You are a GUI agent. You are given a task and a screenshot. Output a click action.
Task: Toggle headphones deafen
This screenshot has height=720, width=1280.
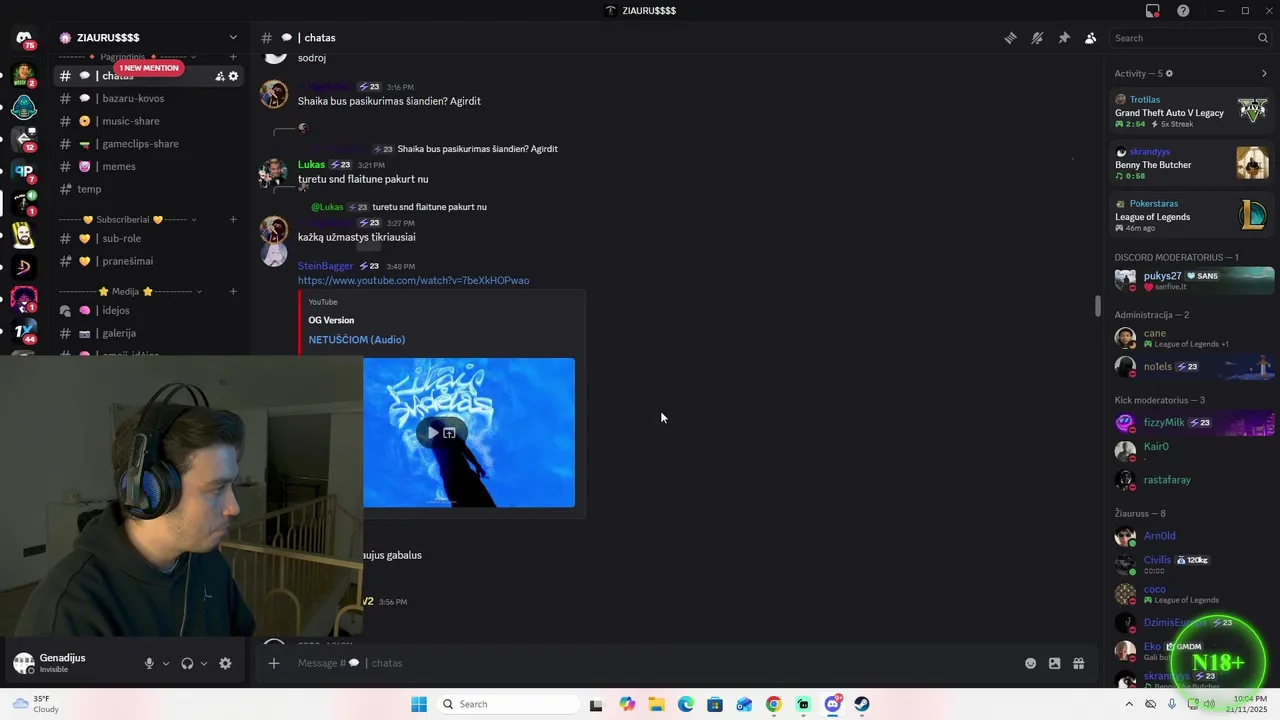tap(187, 663)
